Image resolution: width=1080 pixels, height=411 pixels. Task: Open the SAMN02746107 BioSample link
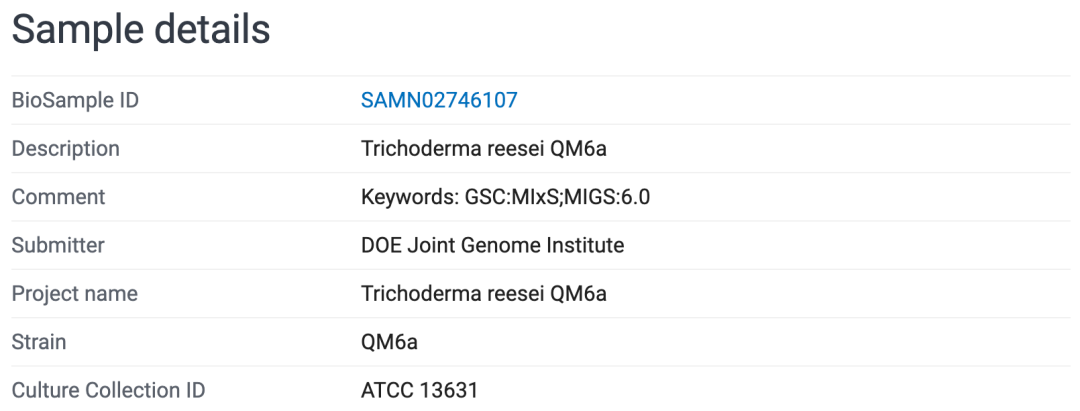click(439, 100)
